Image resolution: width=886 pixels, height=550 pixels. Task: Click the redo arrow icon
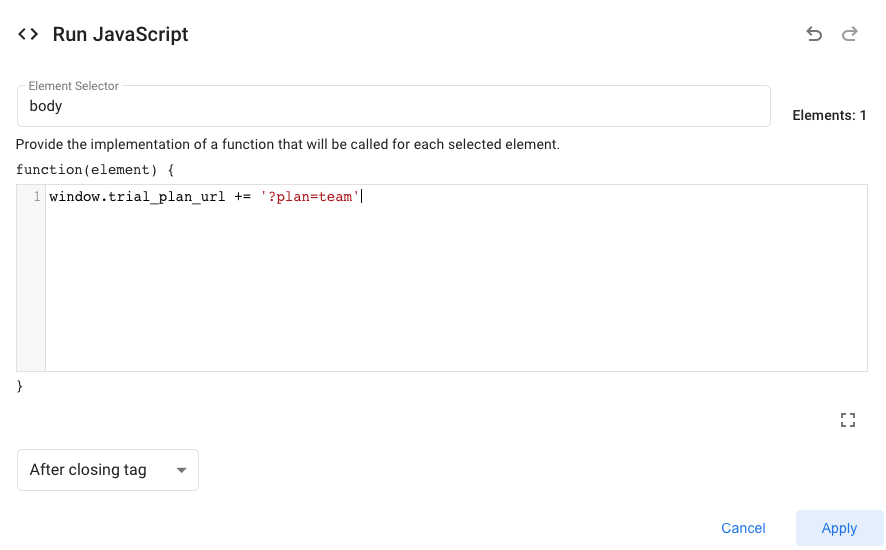849,35
